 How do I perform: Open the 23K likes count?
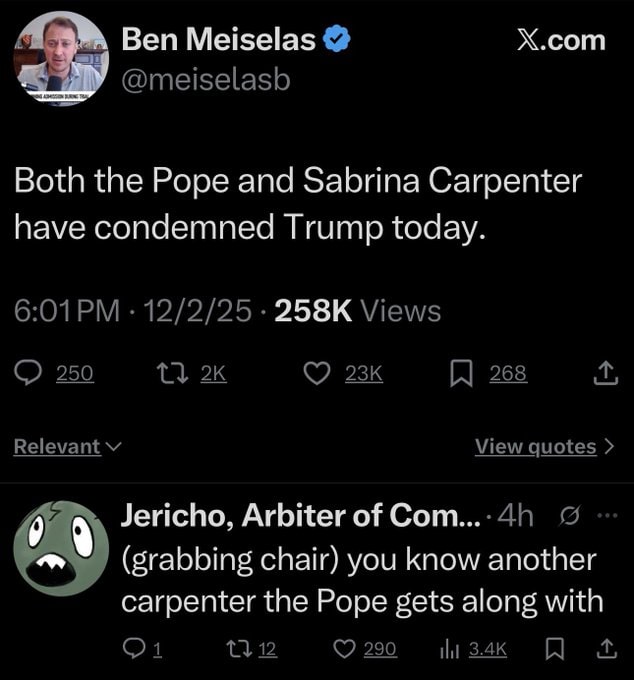(x=362, y=373)
